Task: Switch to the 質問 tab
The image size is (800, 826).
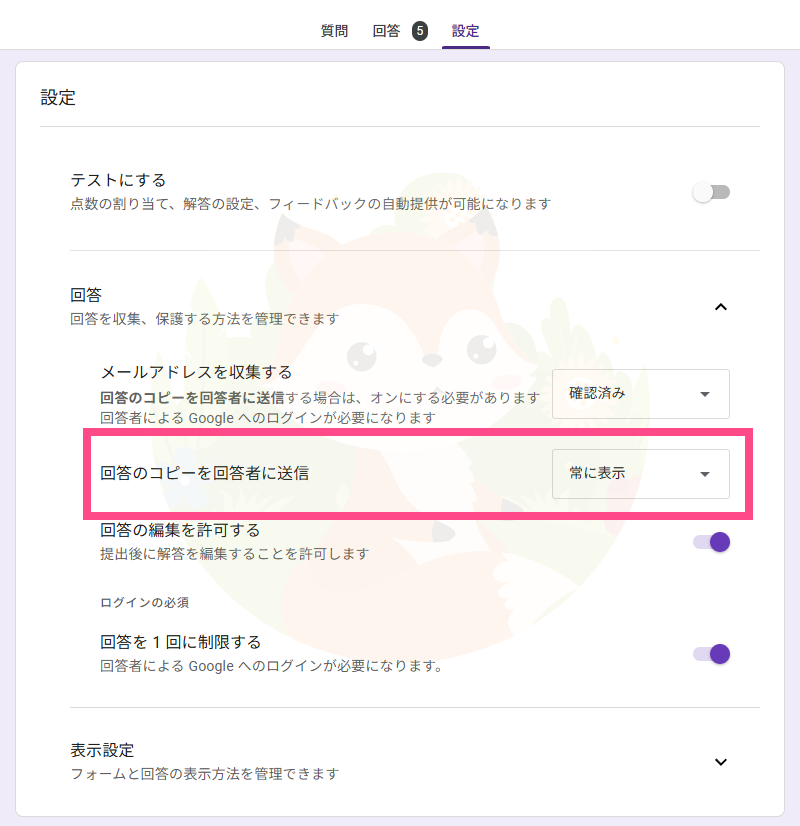Action: coord(333,31)
